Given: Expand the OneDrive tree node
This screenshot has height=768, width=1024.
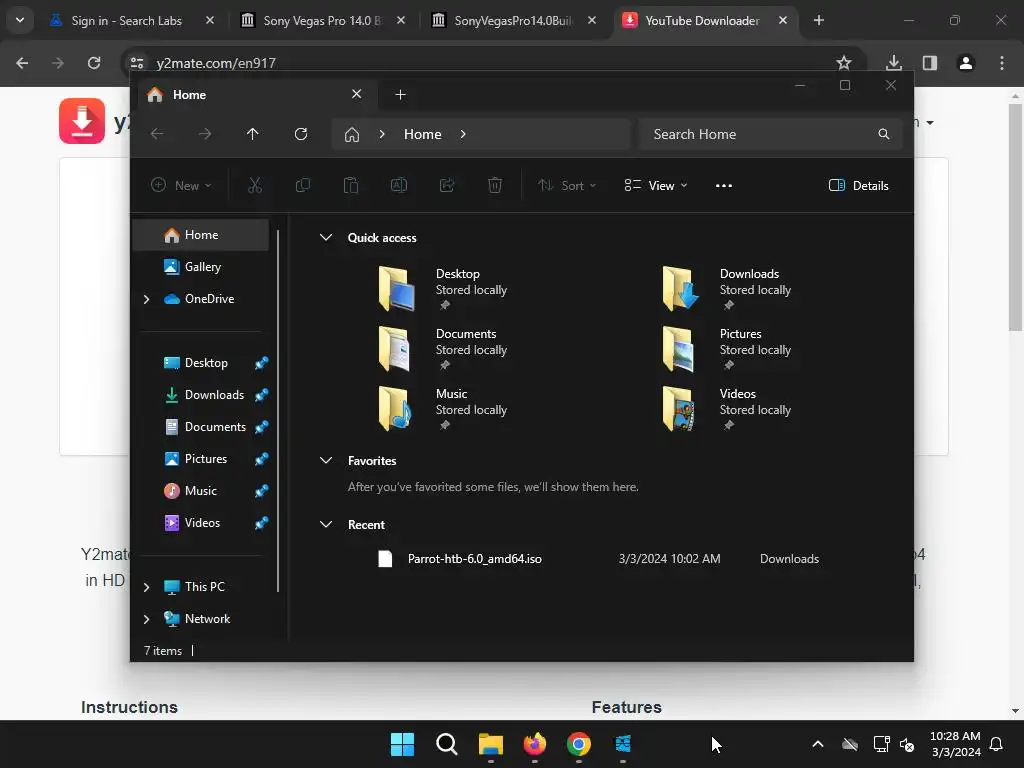Looking at the screenshot, I should [146, 299].
